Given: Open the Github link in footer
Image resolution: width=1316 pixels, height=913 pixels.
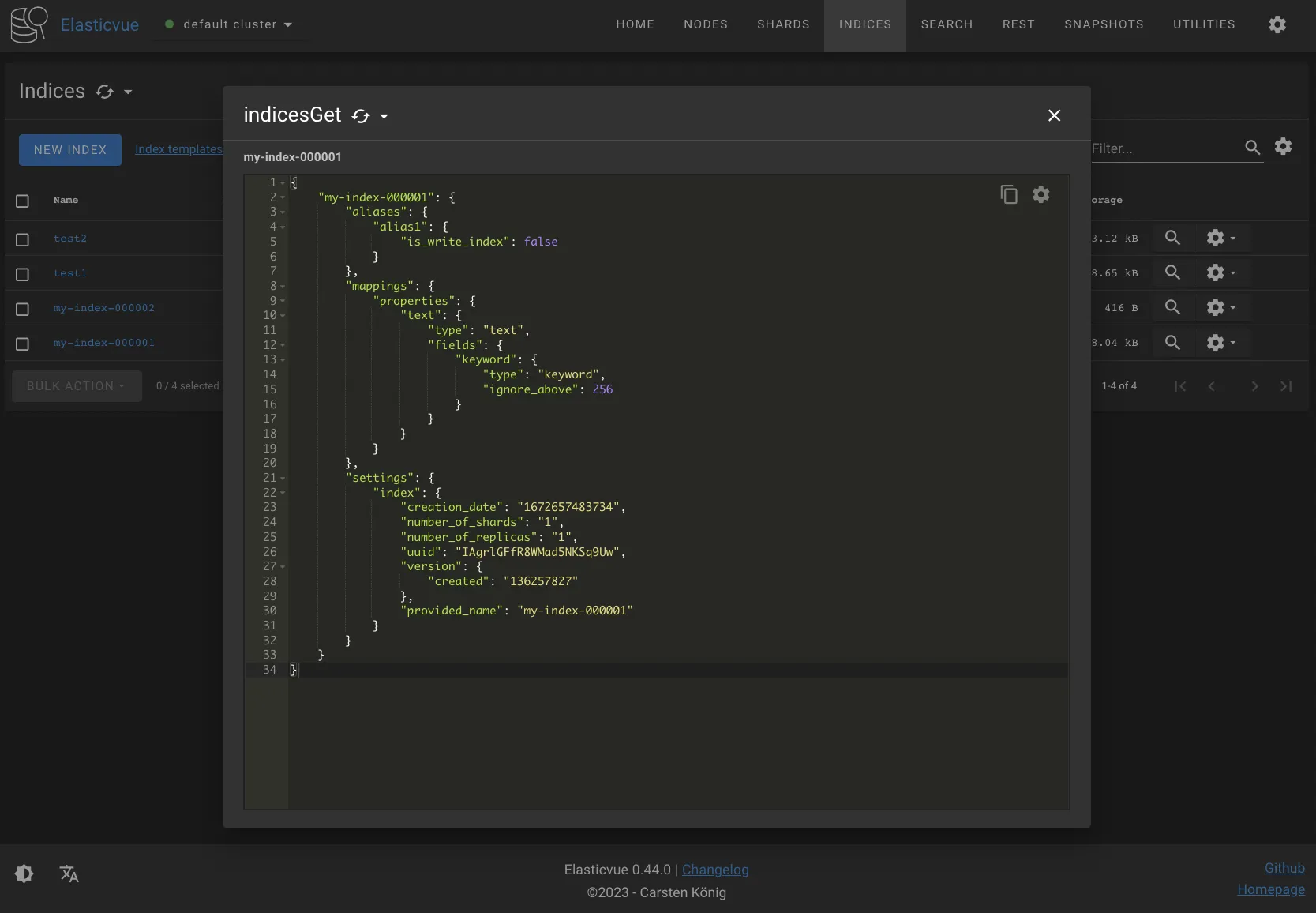Looking at the screenshot, I should (x=1284, y=868).
